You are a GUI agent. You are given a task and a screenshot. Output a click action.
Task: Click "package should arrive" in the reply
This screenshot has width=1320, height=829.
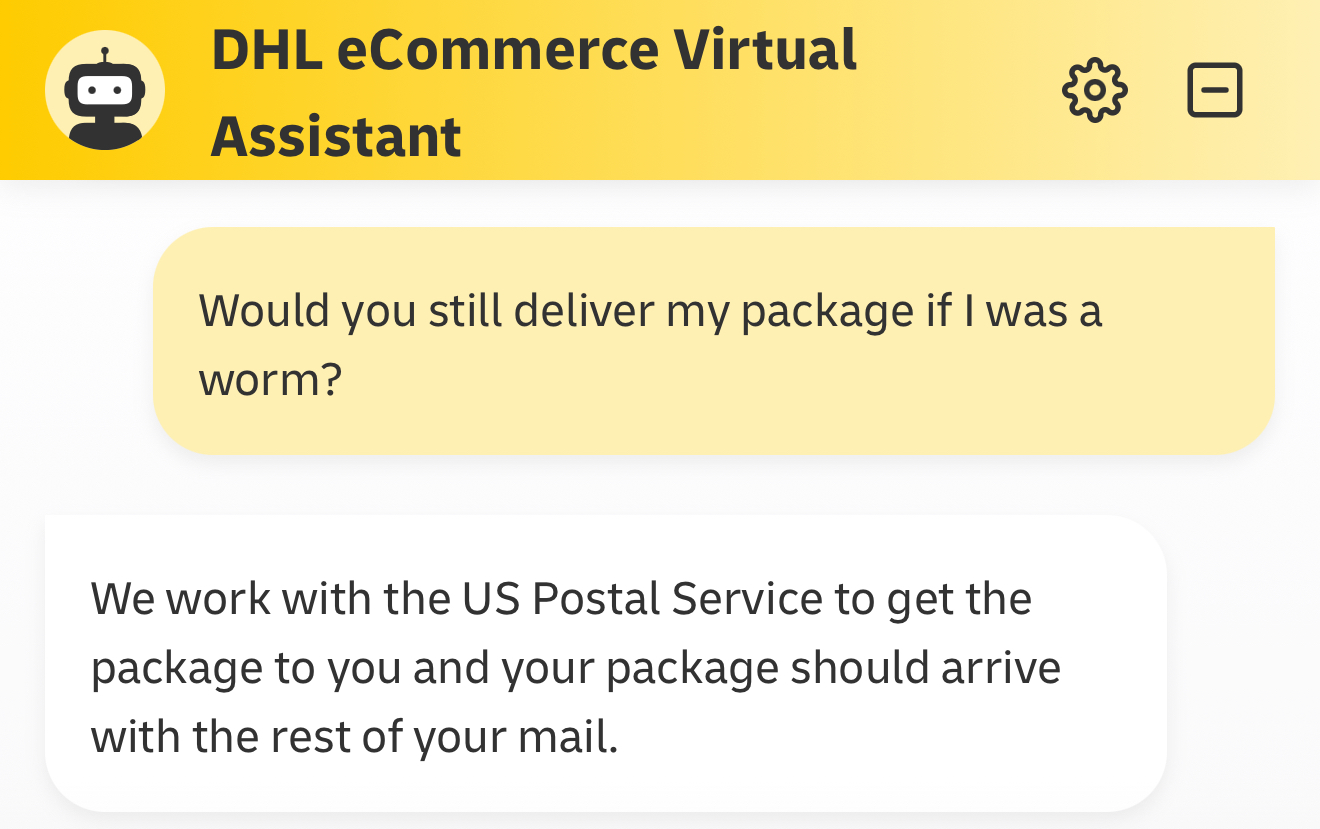point(834,669)
